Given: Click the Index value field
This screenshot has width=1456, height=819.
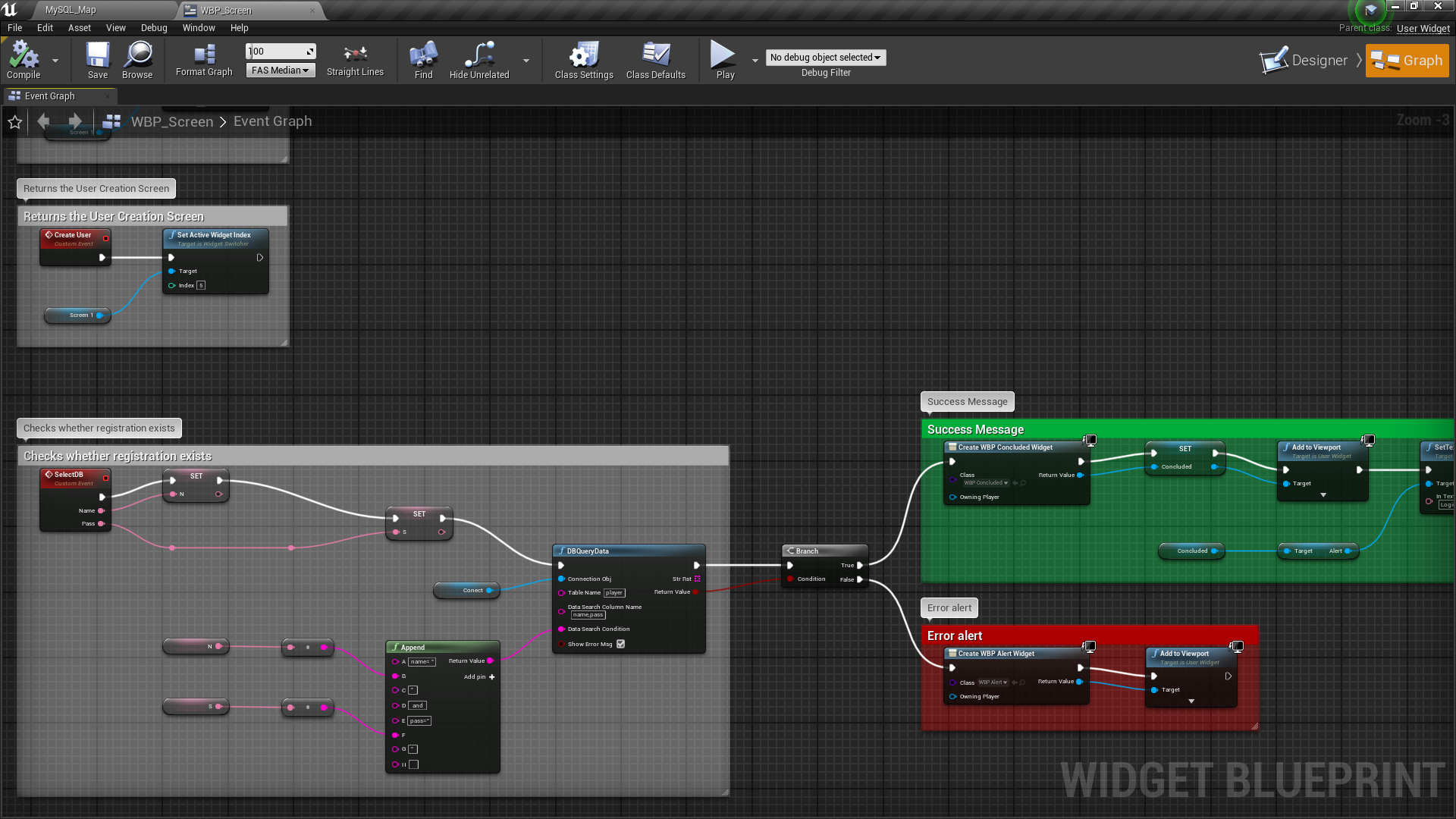Looking at the screenshot, I should point(201,286).
